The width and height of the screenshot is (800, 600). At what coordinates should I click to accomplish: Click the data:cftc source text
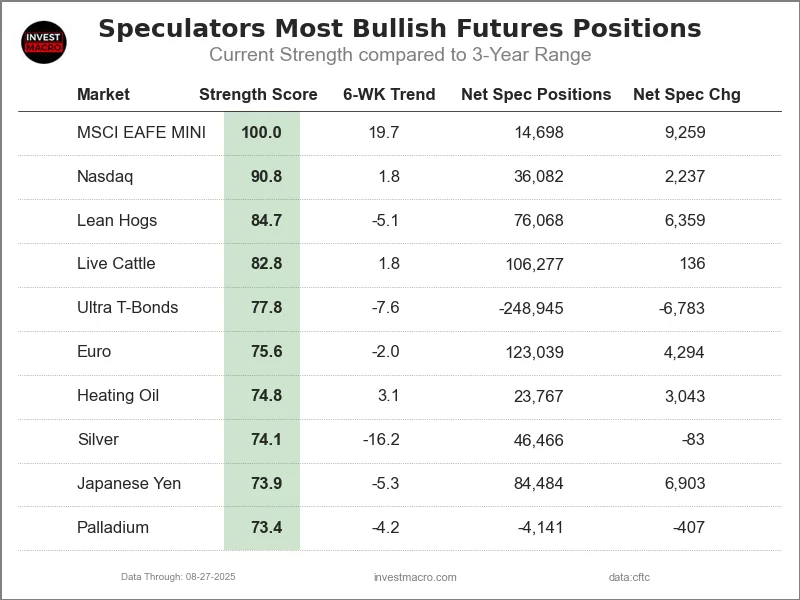(629, 577)
